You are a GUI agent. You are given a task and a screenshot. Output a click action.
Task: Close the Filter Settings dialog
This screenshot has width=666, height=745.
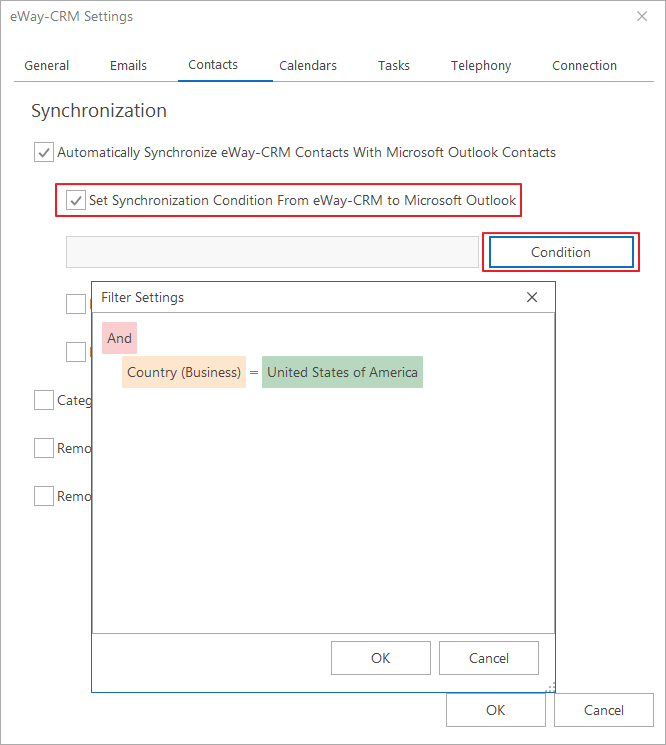click(532, 297)
